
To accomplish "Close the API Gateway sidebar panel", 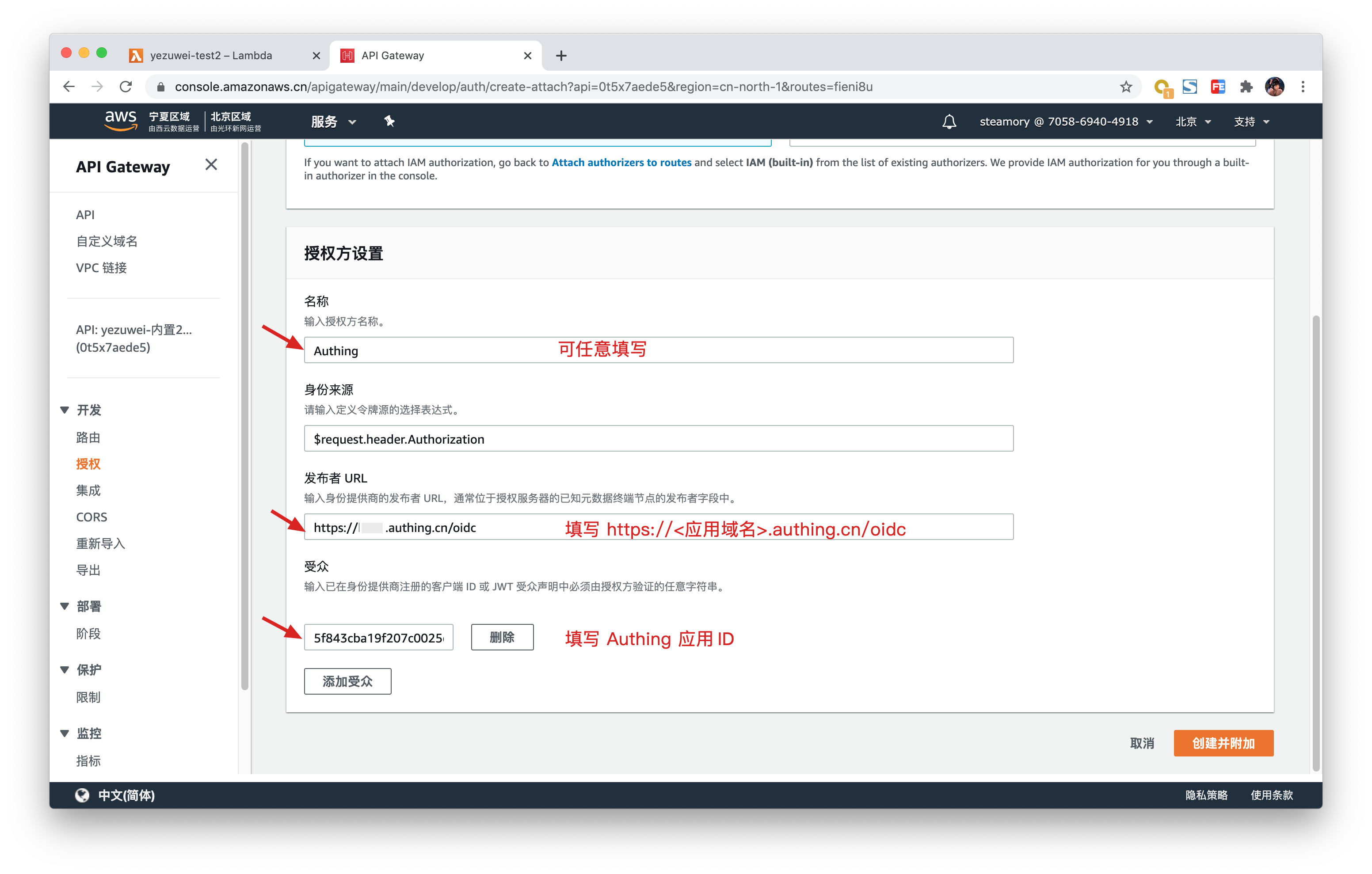I will pyautogui.click(x=211, y=165).
